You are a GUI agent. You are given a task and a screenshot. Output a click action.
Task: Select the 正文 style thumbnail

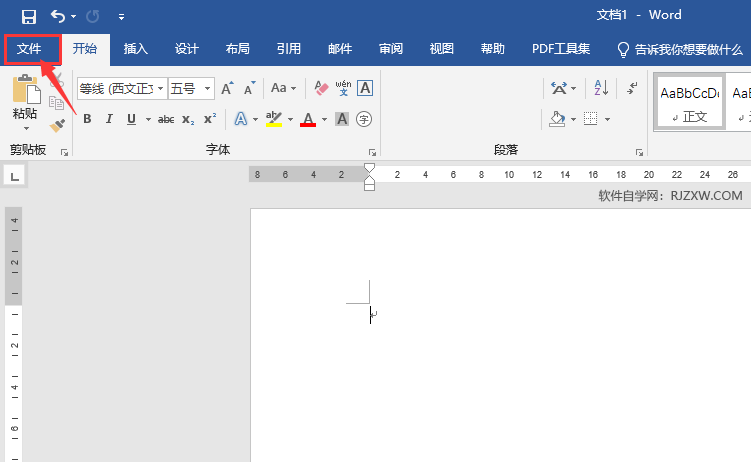pyautogui.click(x=690, y=101)
